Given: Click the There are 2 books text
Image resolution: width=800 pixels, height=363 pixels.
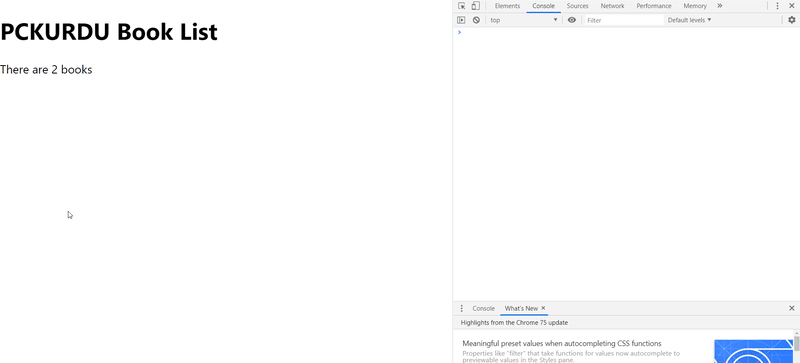Looking at the screenshot, I should click(x=46, y=69).
